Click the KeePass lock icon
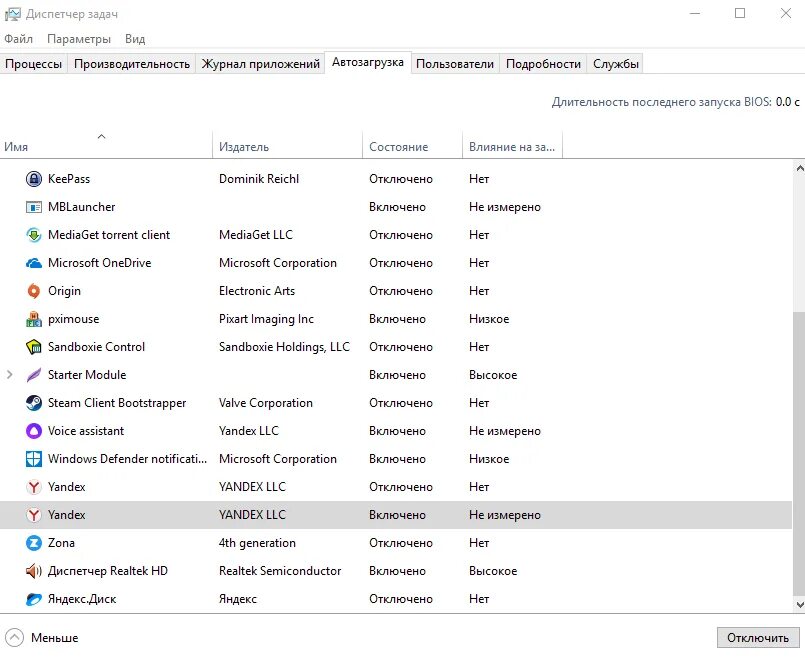The height and width of the screenshot is (658, 805). pyautogui.click(x=34, y=179)
